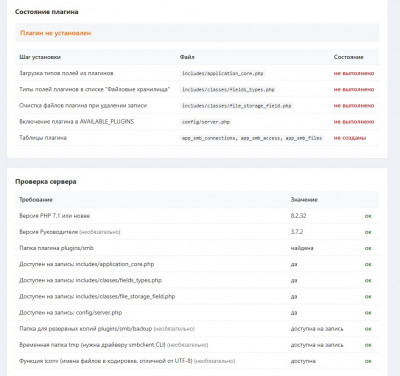400x376 pixels.
Task: Click the table list starting with app_smb_connections
Action: [x=252, y=138]
